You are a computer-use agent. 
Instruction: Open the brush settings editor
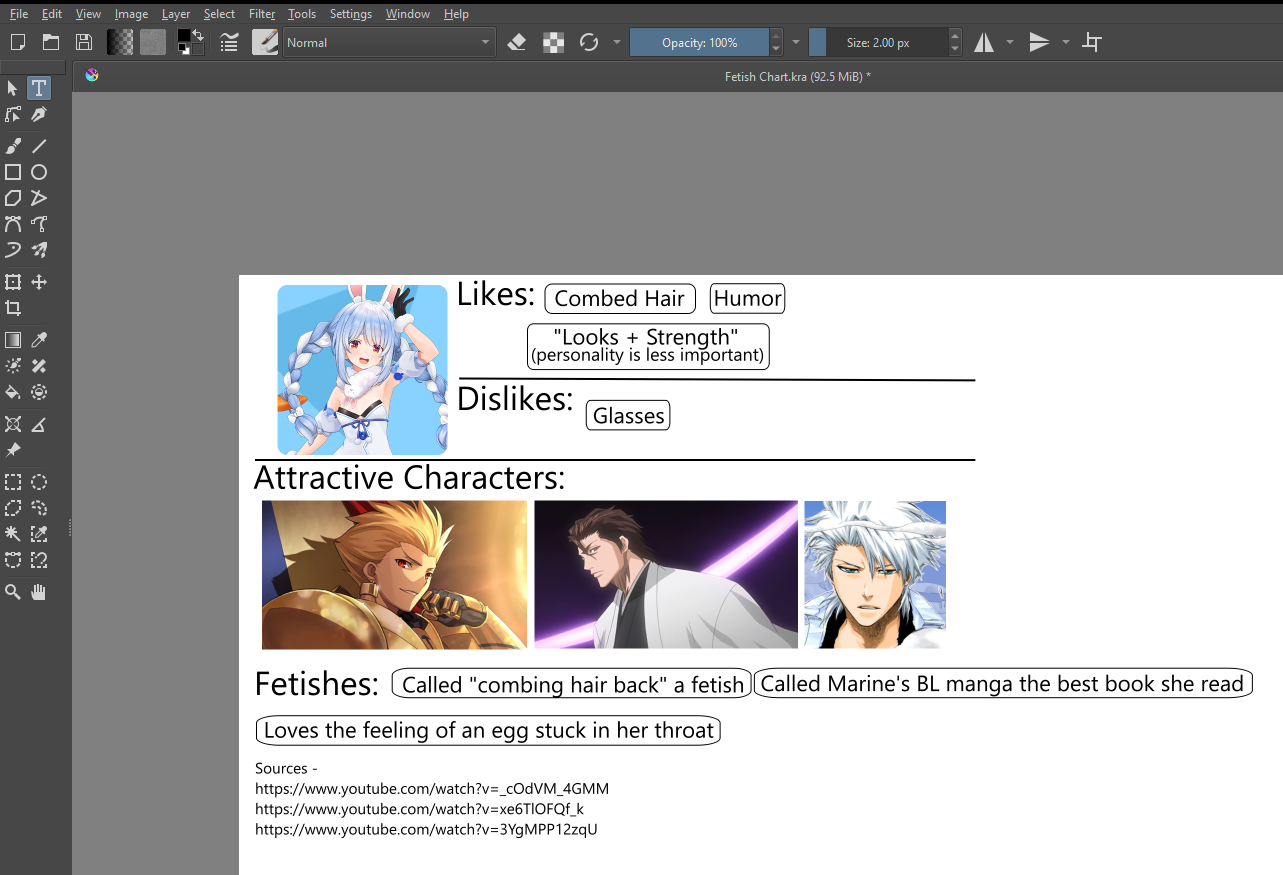[229, 42]
